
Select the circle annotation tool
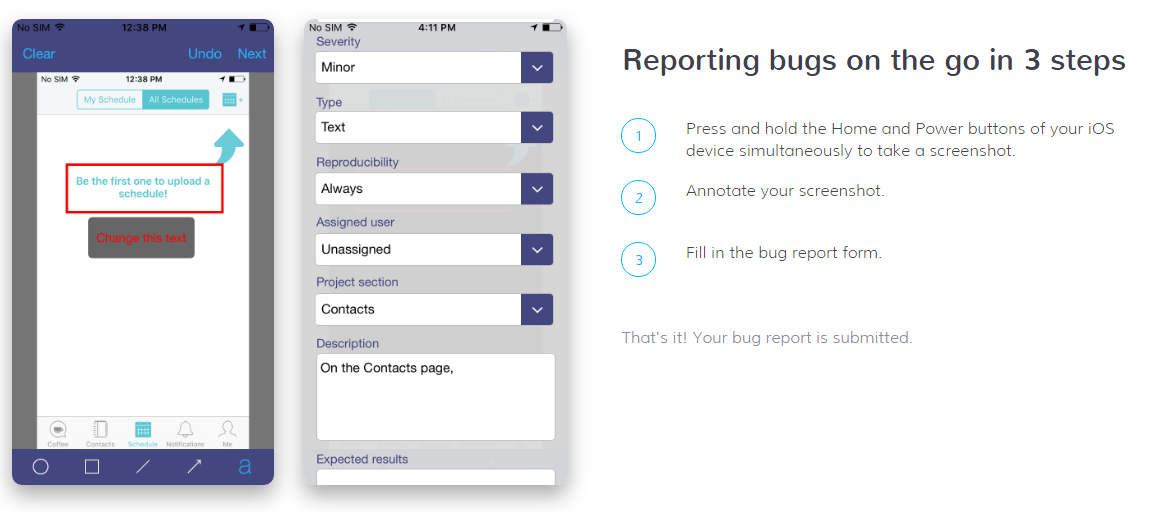(41, 466)
